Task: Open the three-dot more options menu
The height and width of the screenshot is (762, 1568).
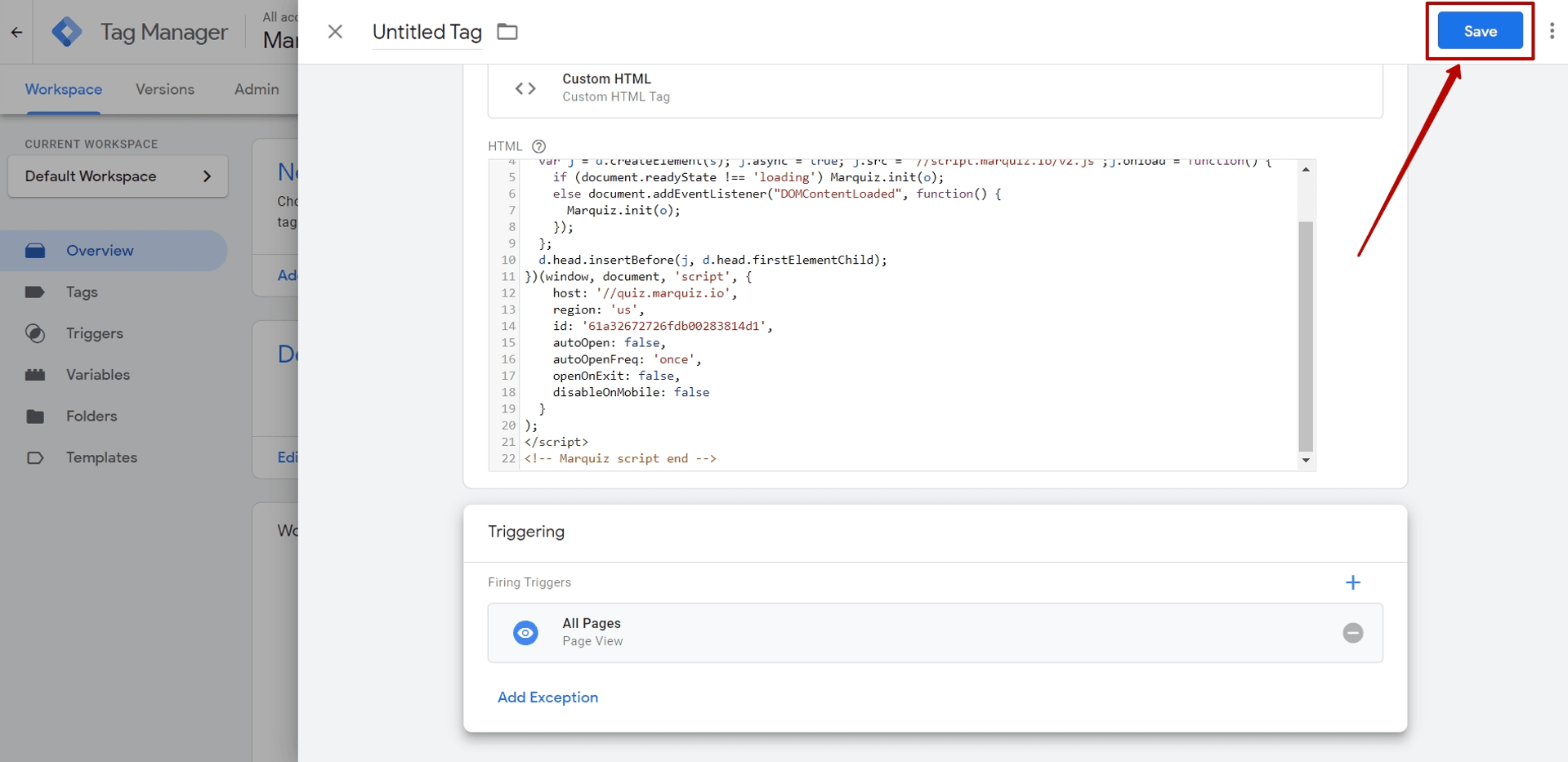Action: 1552,31
